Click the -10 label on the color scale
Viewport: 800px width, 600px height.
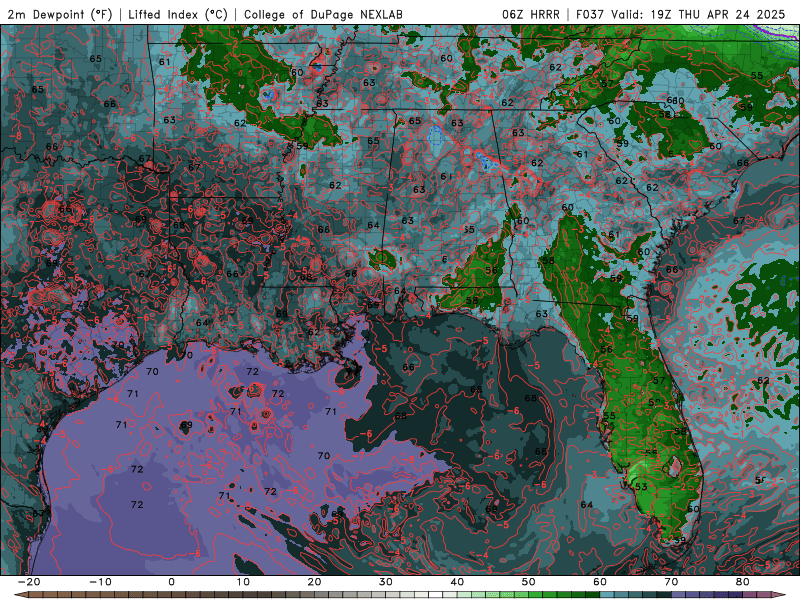point(100,582)
